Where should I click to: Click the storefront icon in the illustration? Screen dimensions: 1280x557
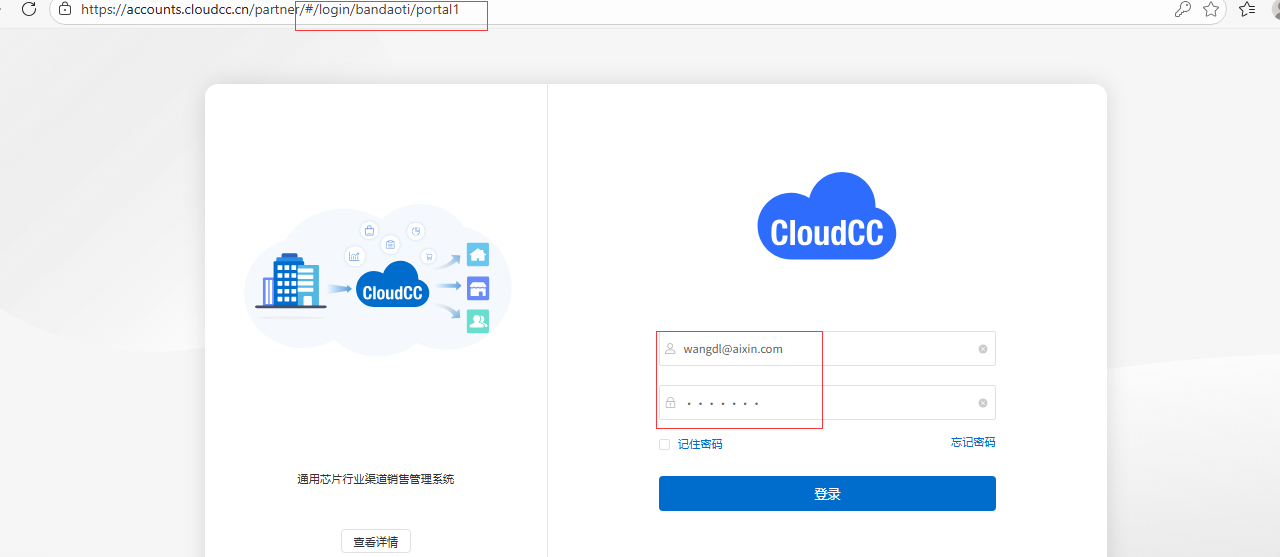(x=478, y=288)
